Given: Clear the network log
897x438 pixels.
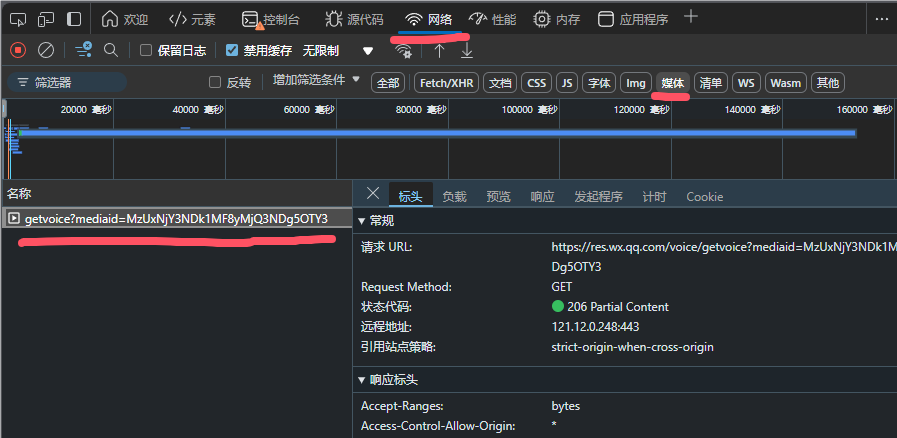Looking at the screenshot, I should 46,50.
